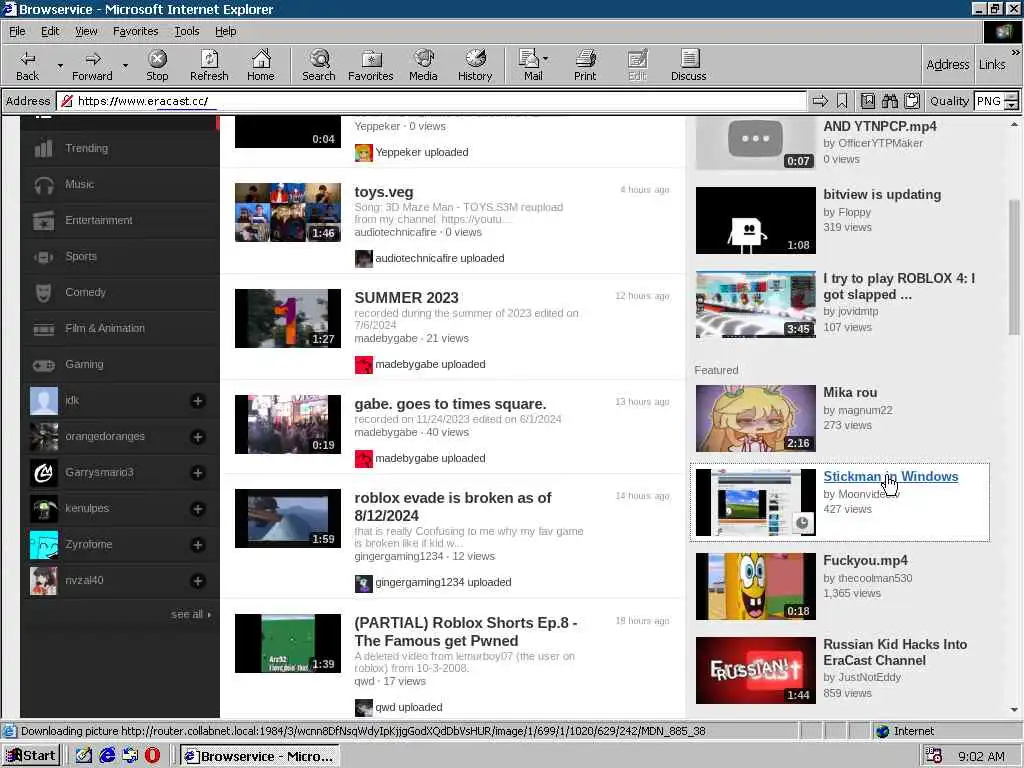
Task: Open the SUMMER 2023 video thumbnail
Action: pyautogui.click(x=287, y=318)
